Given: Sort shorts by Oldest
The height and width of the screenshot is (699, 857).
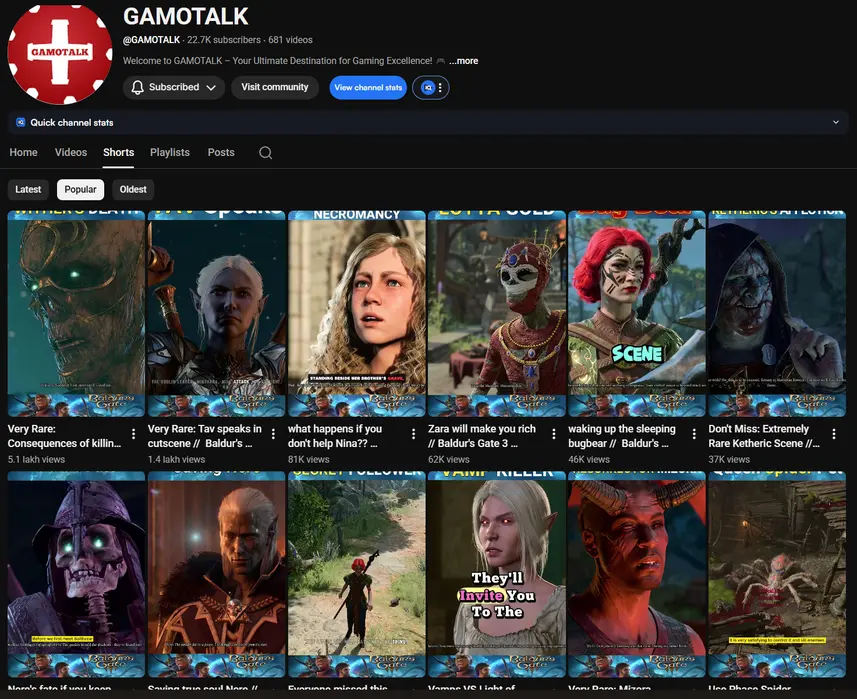Looking at the screenshot, I should [x=133, y=190].
